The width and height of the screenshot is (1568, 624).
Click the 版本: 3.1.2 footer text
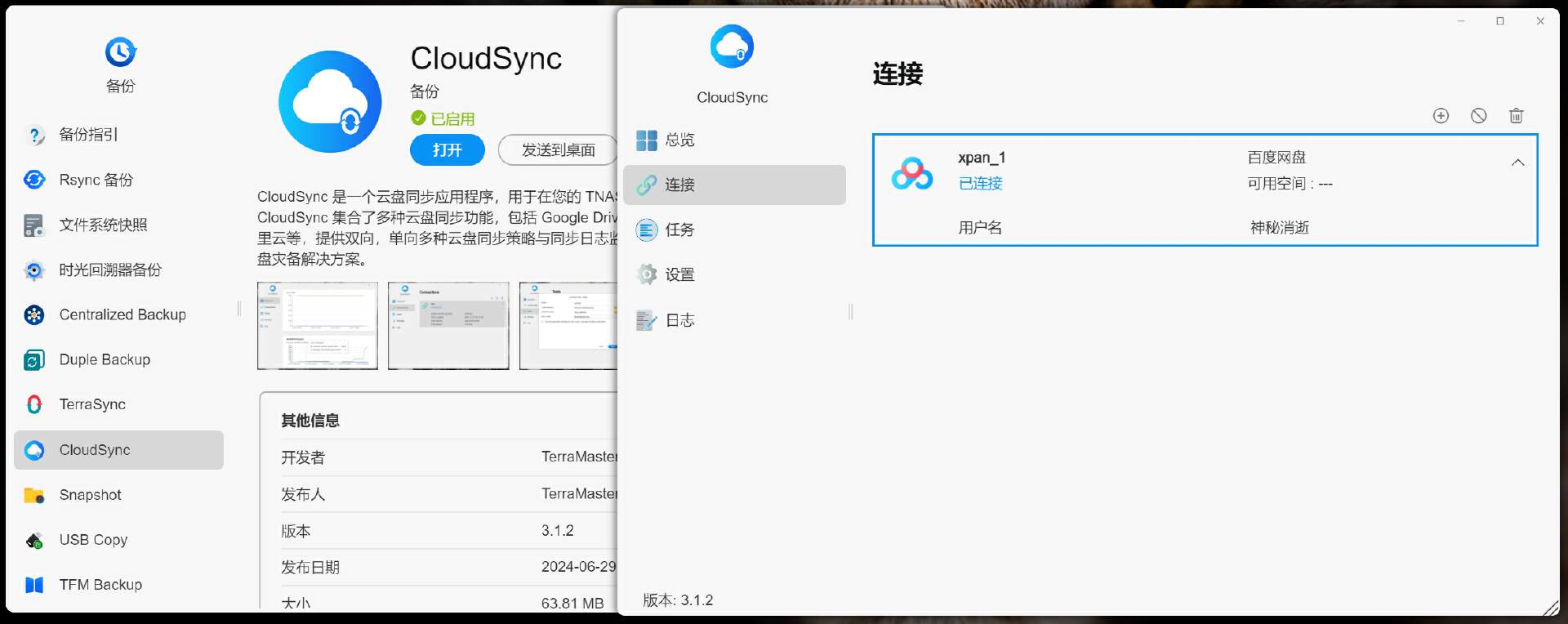pyautogui.click(x=678, y=600)
